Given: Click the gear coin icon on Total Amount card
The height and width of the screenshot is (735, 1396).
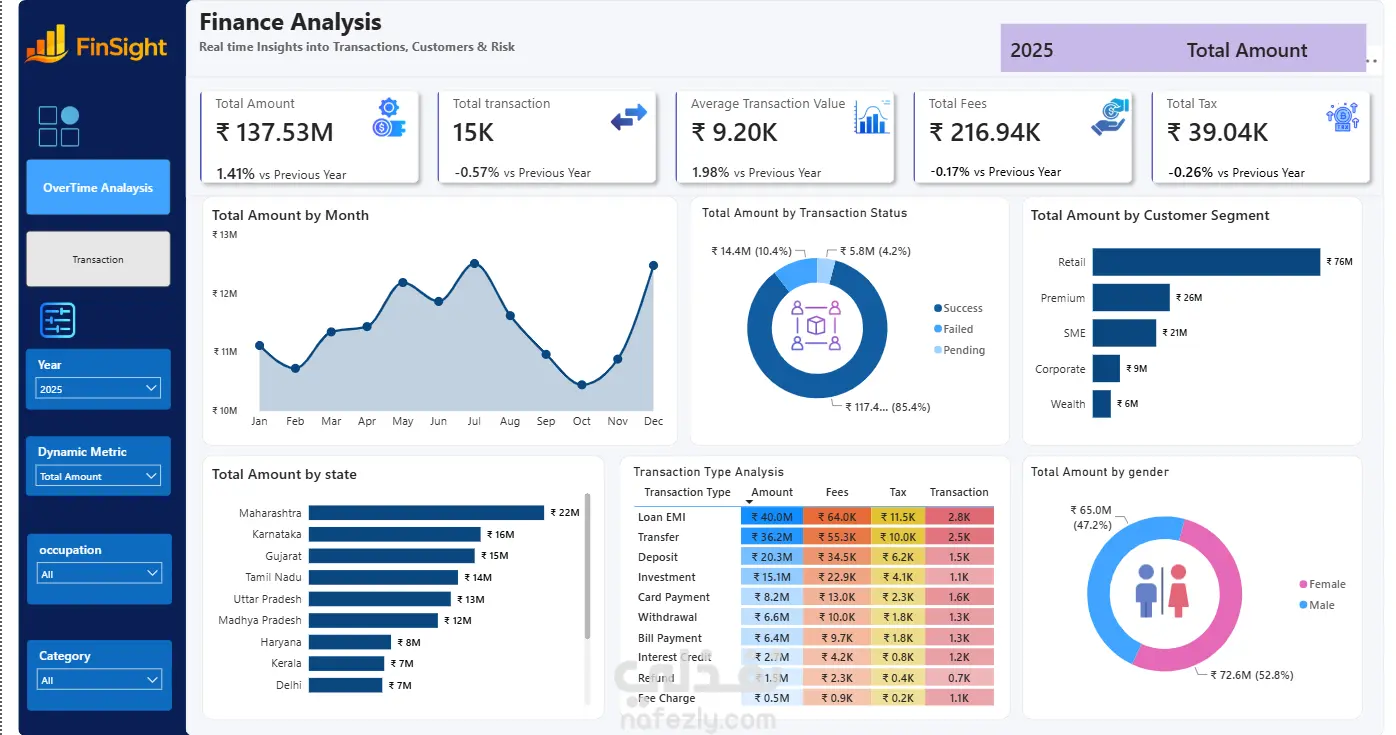Looking at the screenshot, I should [388, 116].
